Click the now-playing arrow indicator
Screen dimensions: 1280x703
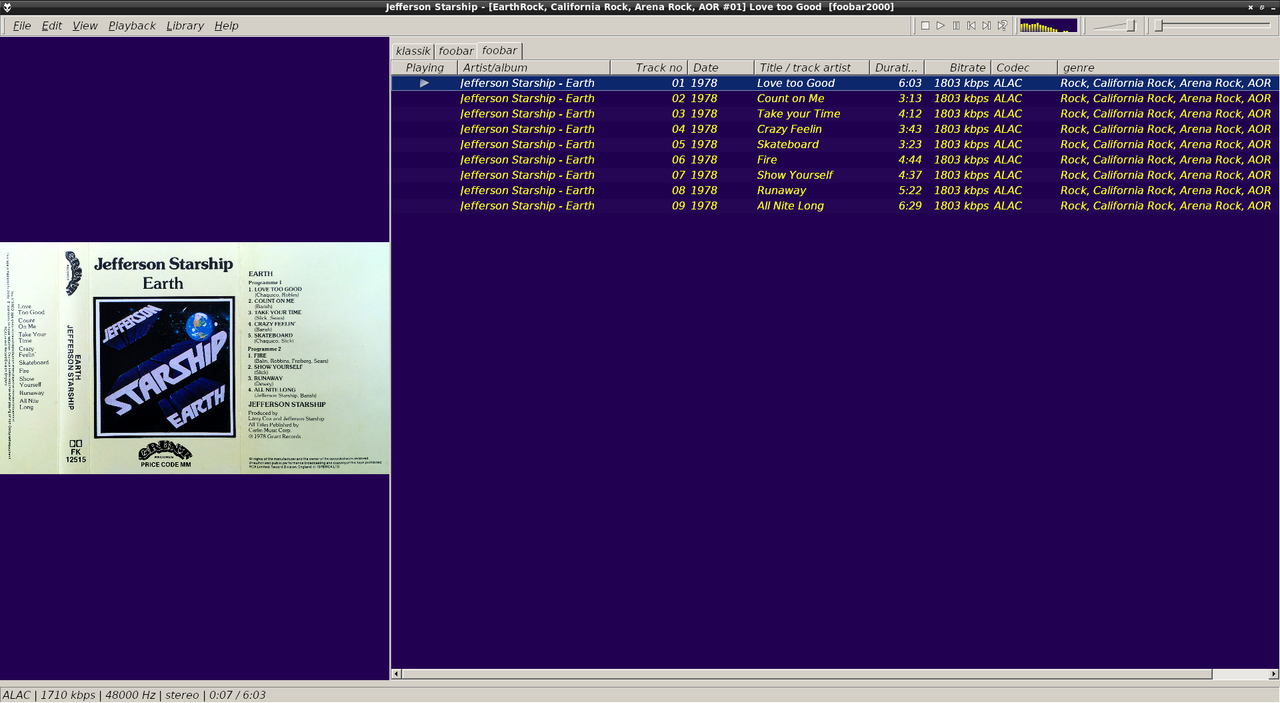424,83
